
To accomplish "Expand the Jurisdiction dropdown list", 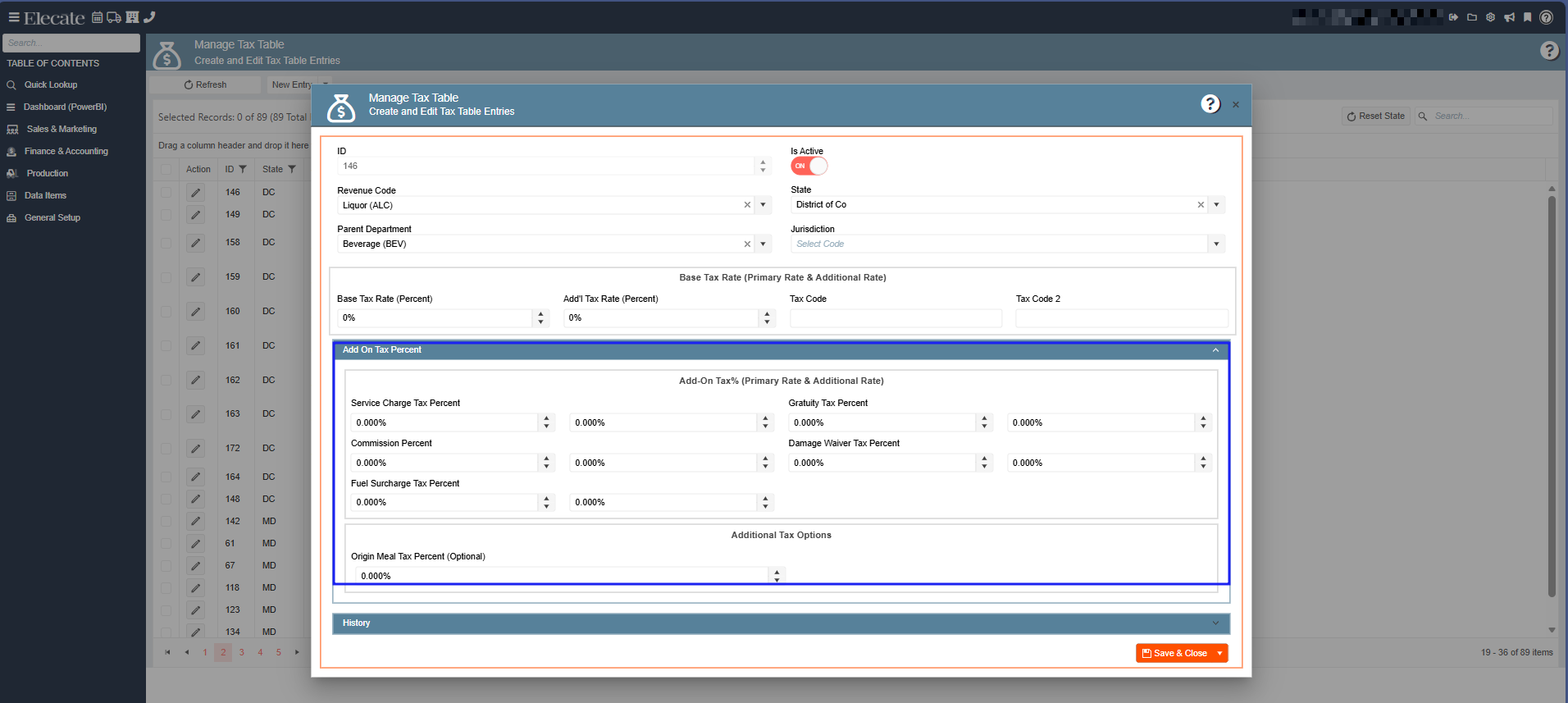I will click(x=1216, y=244).
